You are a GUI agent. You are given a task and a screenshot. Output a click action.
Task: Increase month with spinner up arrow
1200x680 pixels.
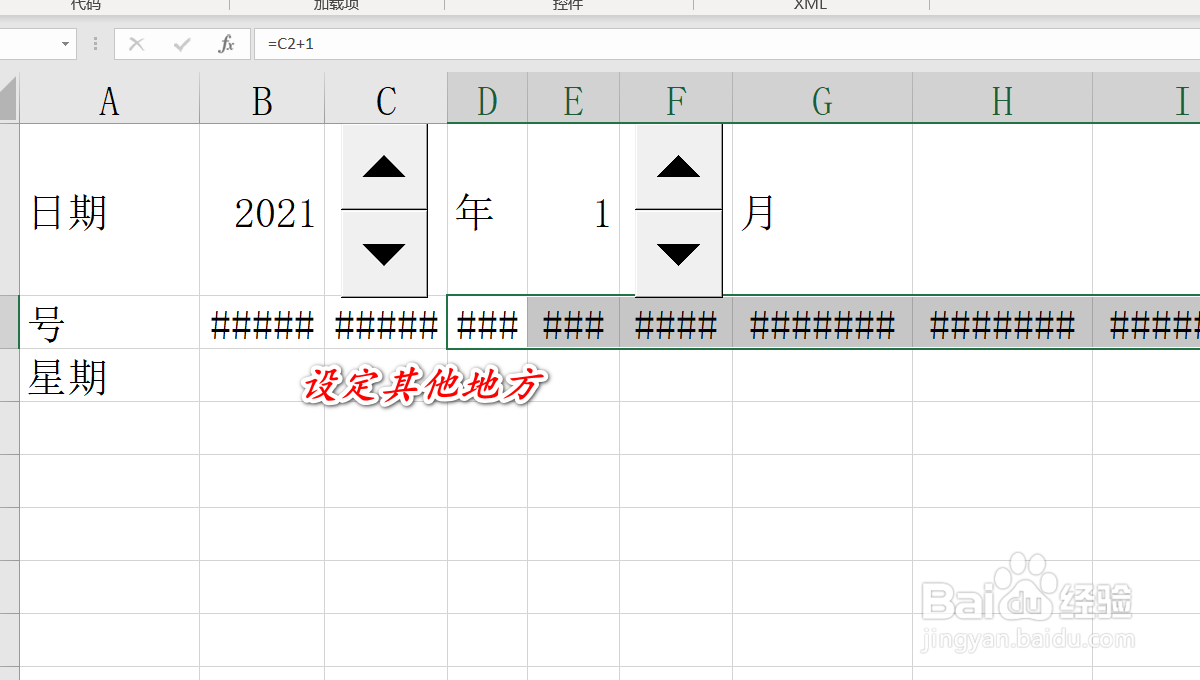[x=679, y=167]
